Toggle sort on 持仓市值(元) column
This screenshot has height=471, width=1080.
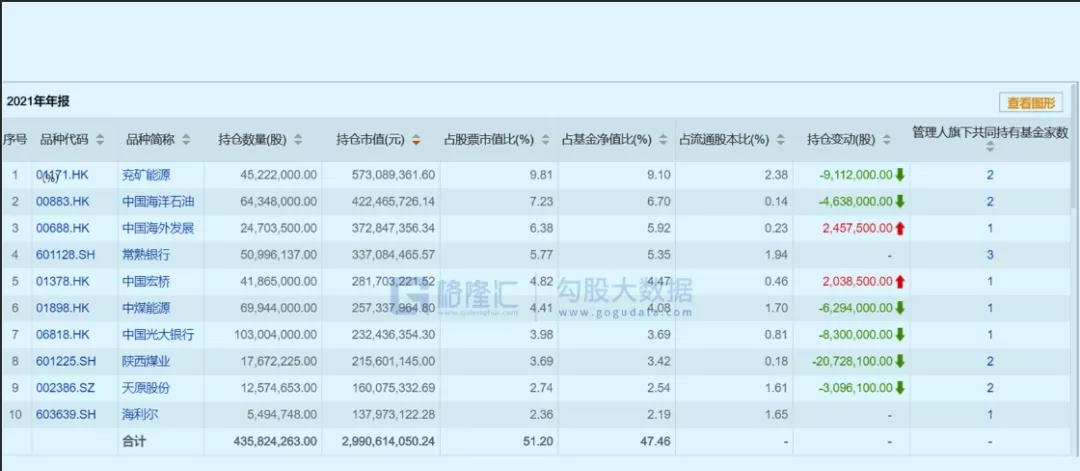coord(415,140)
